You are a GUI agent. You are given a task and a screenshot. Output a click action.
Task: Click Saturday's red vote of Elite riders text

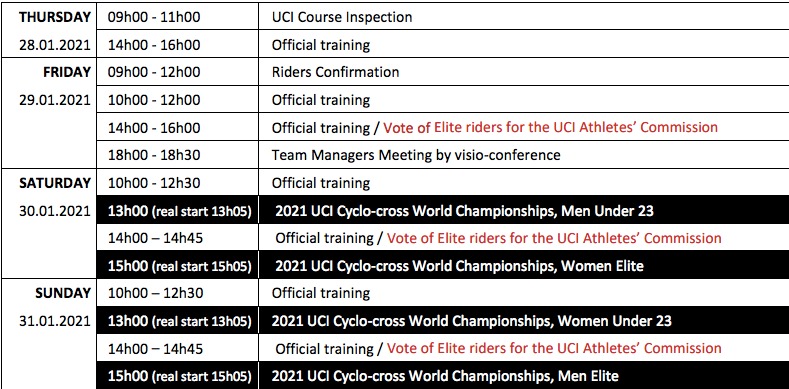point(554,238)
